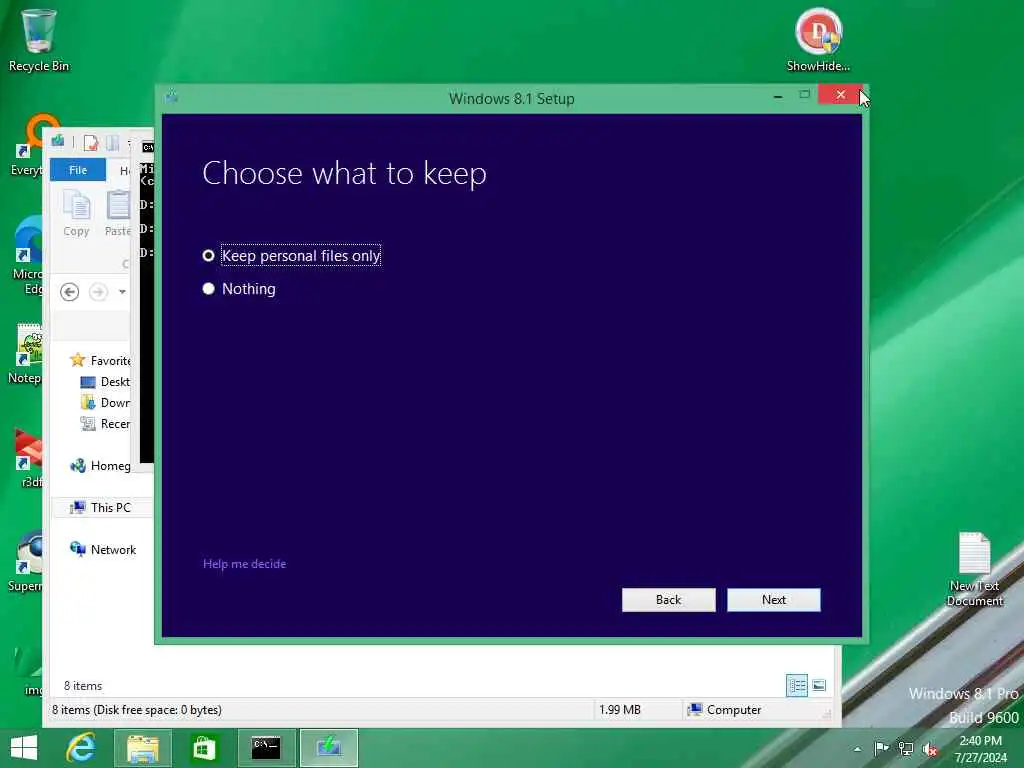Switch Explorer to details view icon
The height and width of the screenshot is (768, 1024).
pyautogui.click(x=797, y=685)
